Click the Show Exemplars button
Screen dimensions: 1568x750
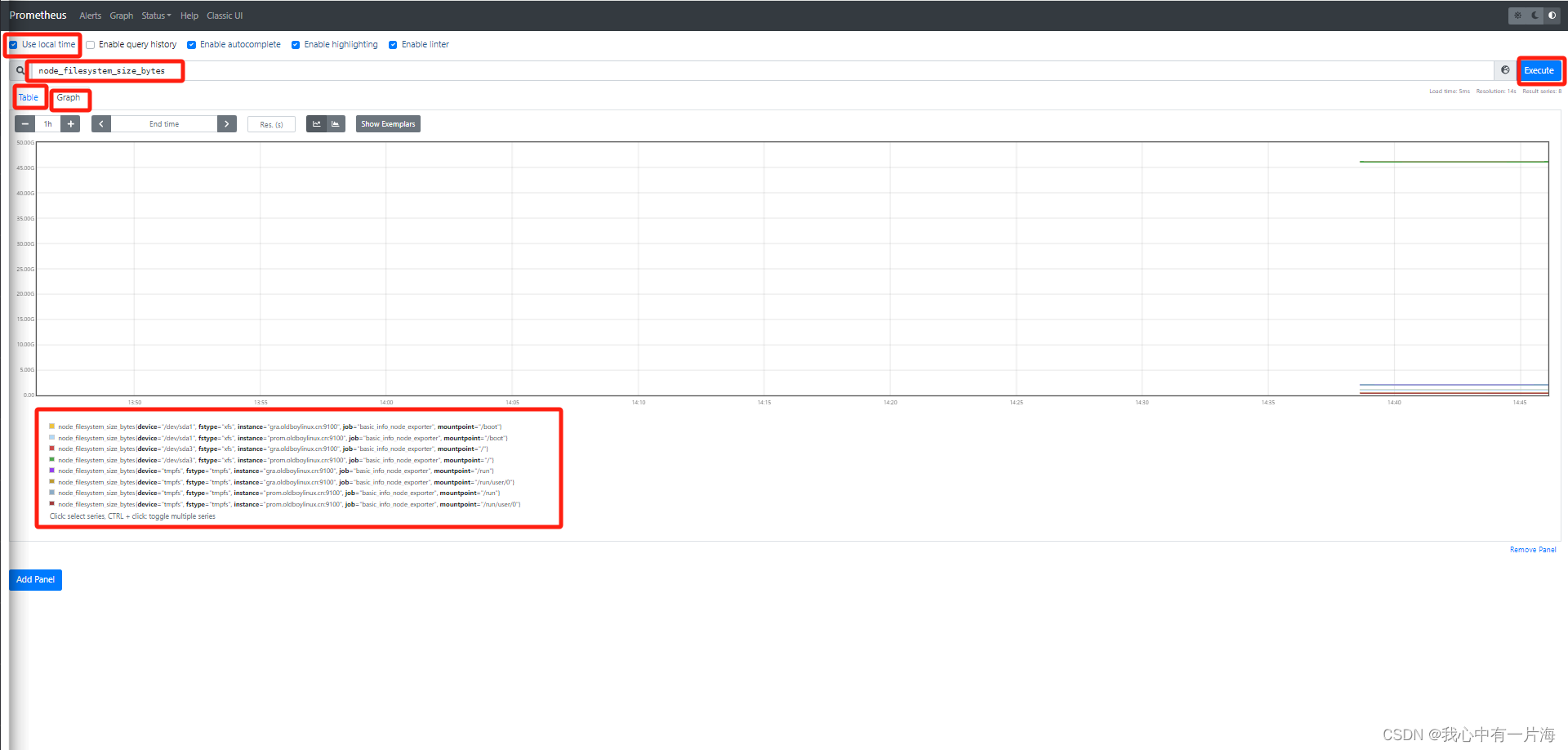388,124
